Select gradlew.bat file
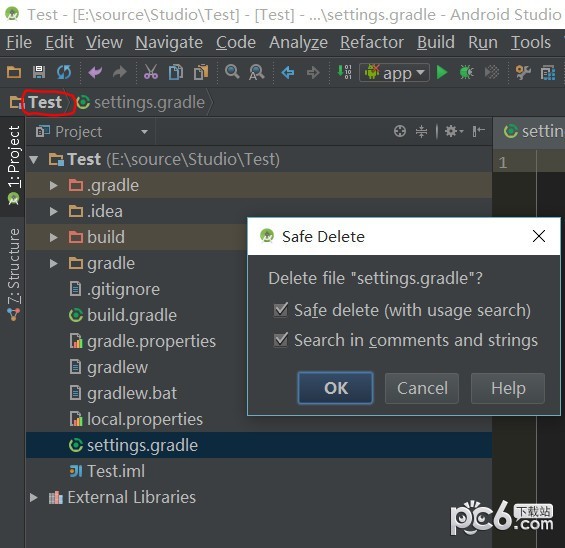The height and width of the screenshot is (548, 565). [132, 393]
